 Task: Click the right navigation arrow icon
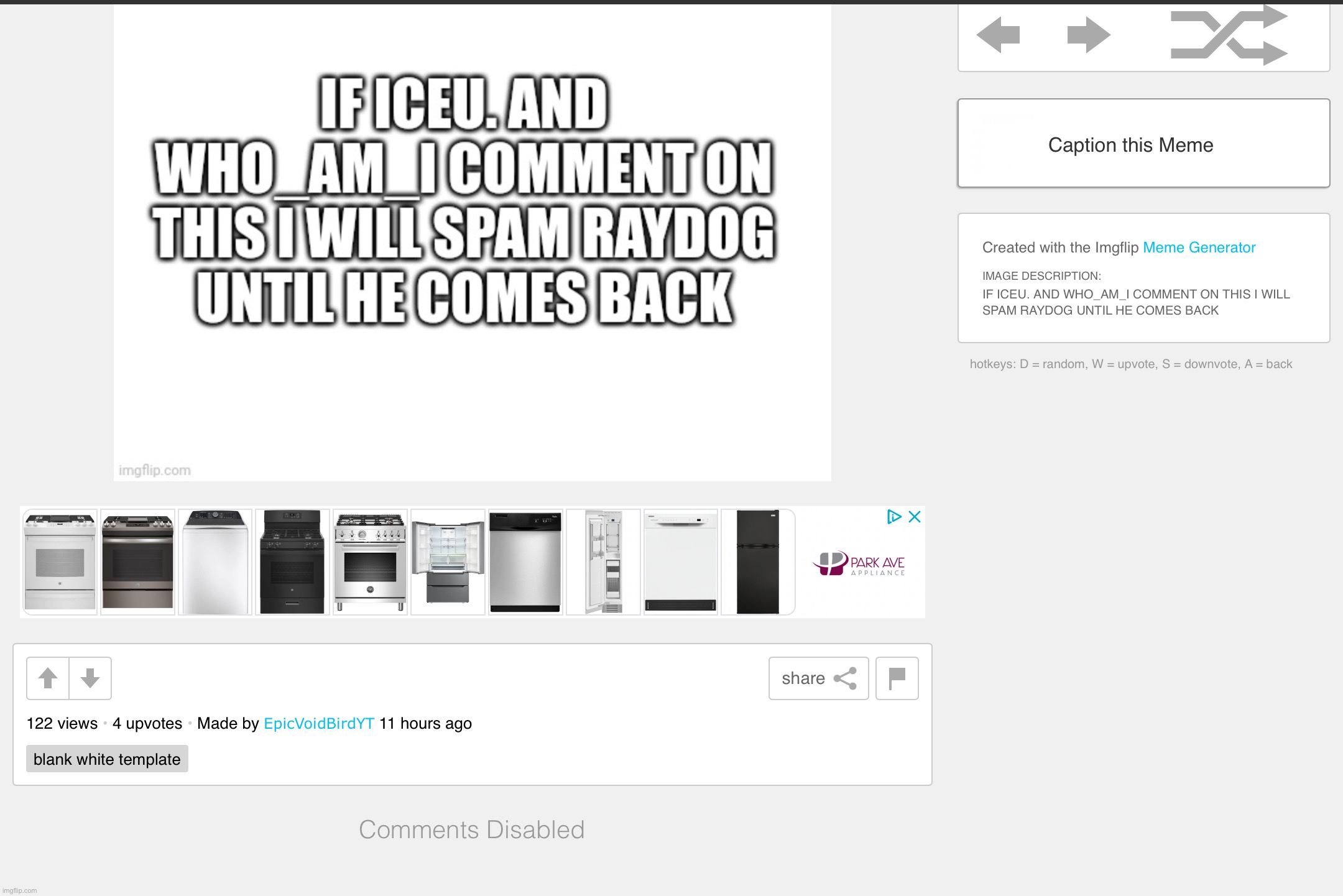click(1086, 36)
